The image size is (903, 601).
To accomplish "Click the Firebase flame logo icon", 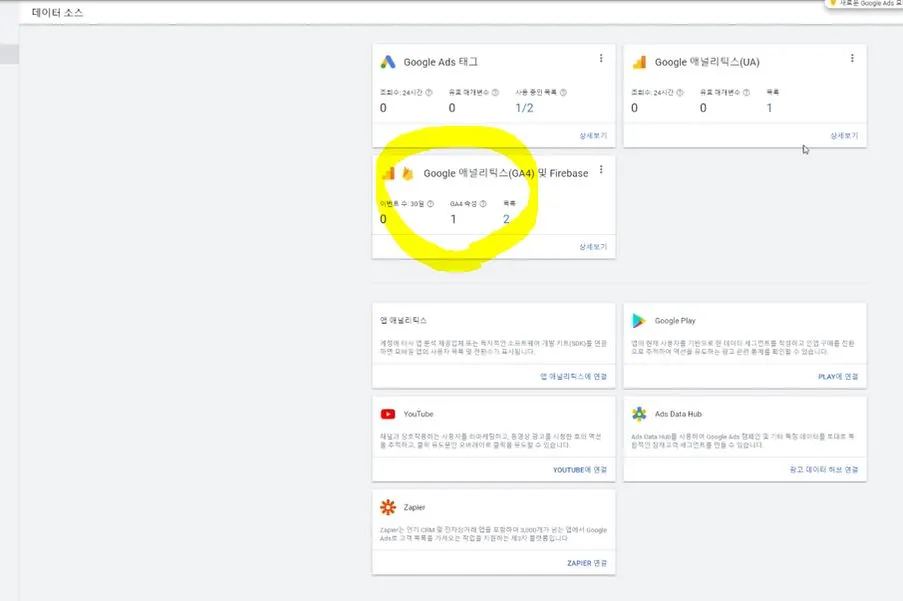I will 408,173.
